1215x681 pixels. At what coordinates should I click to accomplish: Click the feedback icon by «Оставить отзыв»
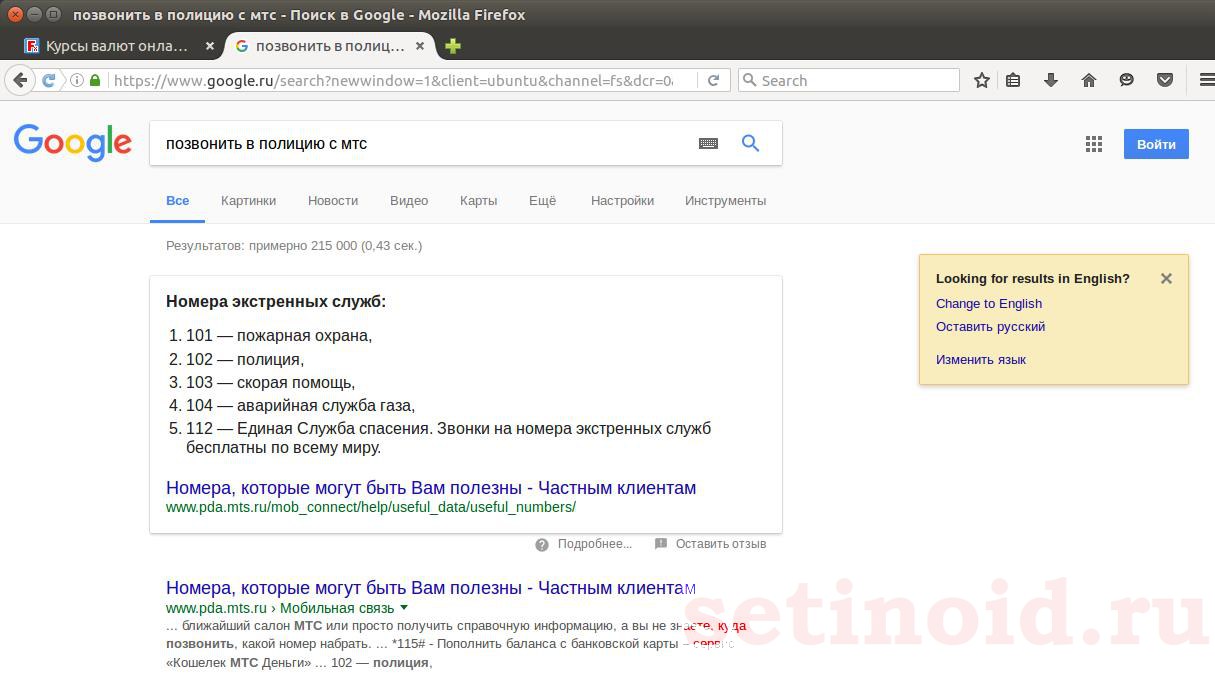click(661, 544)
